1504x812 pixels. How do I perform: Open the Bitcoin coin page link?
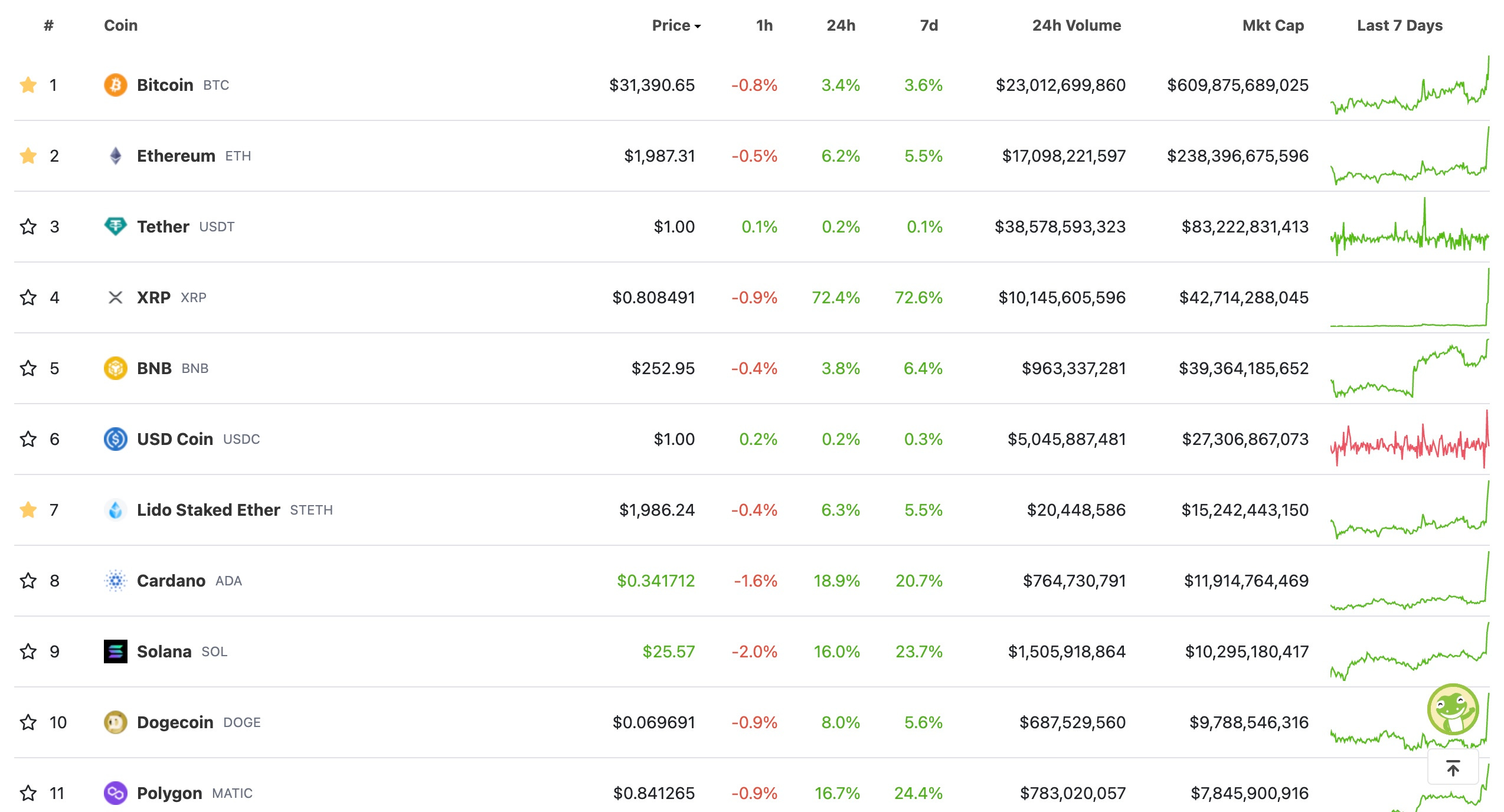pyautogui.click(x=165, y=85)
